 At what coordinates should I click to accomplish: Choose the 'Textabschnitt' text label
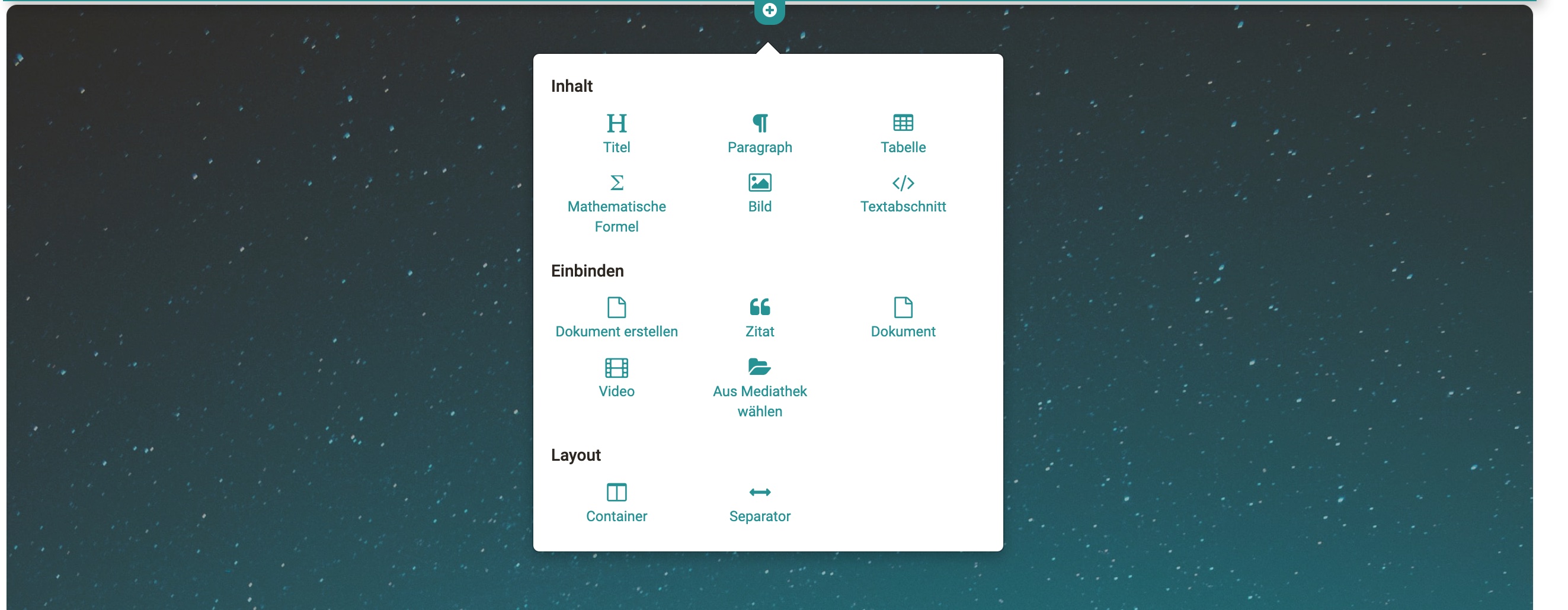coord(902,207)
